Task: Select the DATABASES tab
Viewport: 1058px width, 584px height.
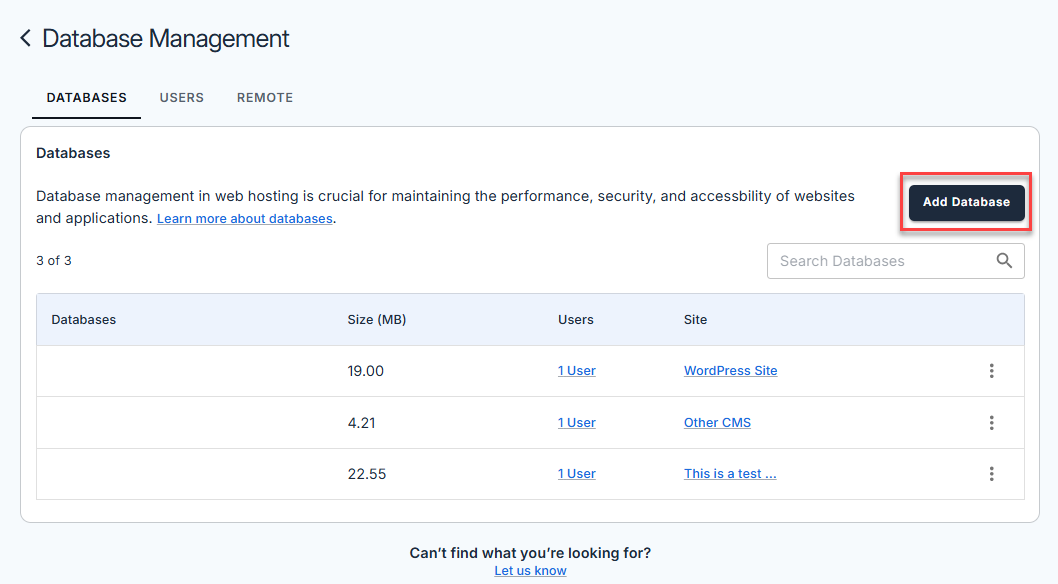Action: tap(86, 97)
